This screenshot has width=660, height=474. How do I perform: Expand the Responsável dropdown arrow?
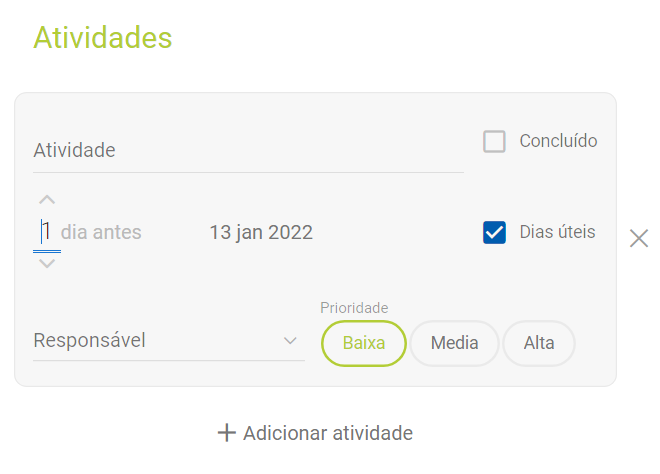[x=291, y=341]
